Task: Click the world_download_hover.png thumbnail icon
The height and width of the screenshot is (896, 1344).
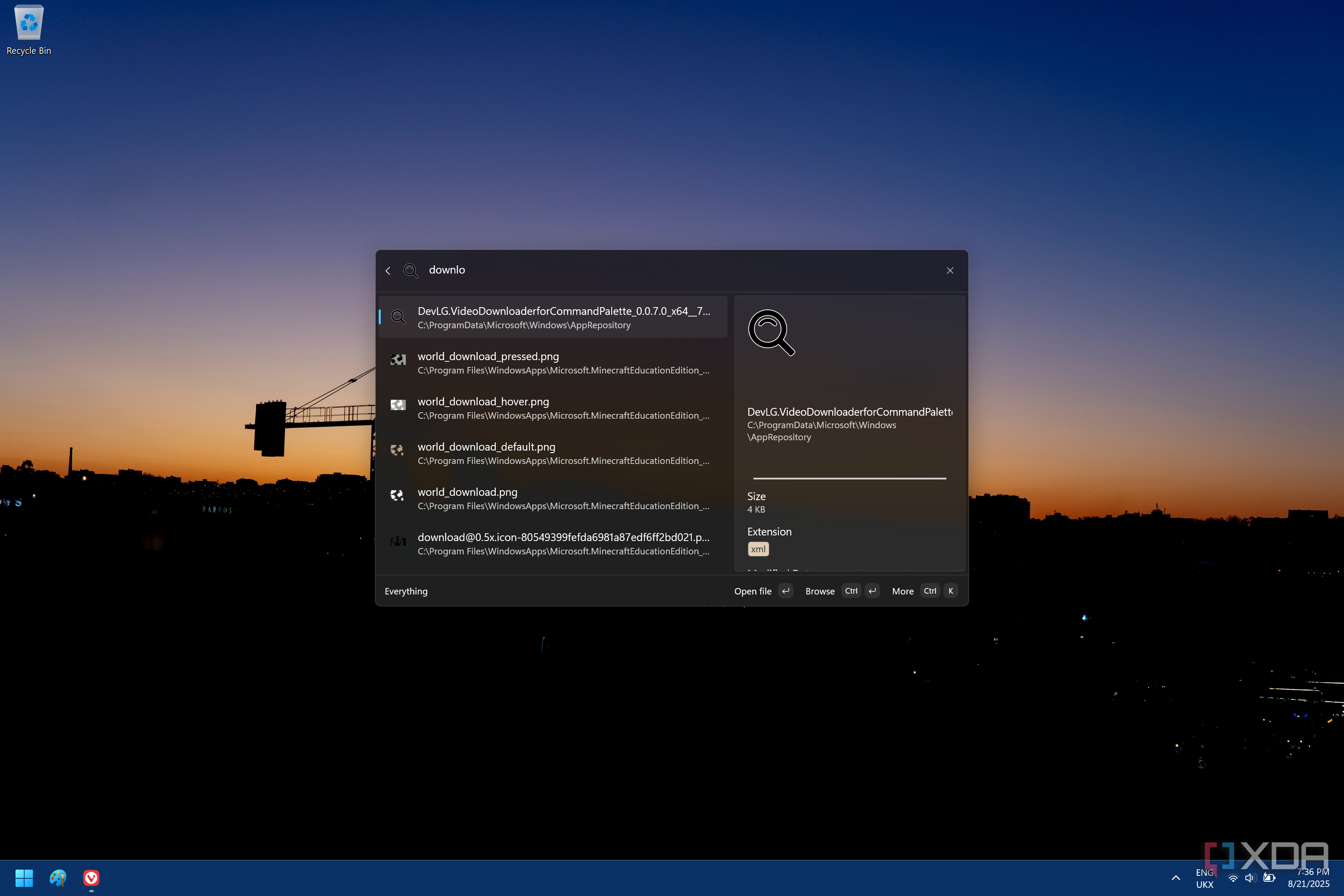Action: [398, 404]
